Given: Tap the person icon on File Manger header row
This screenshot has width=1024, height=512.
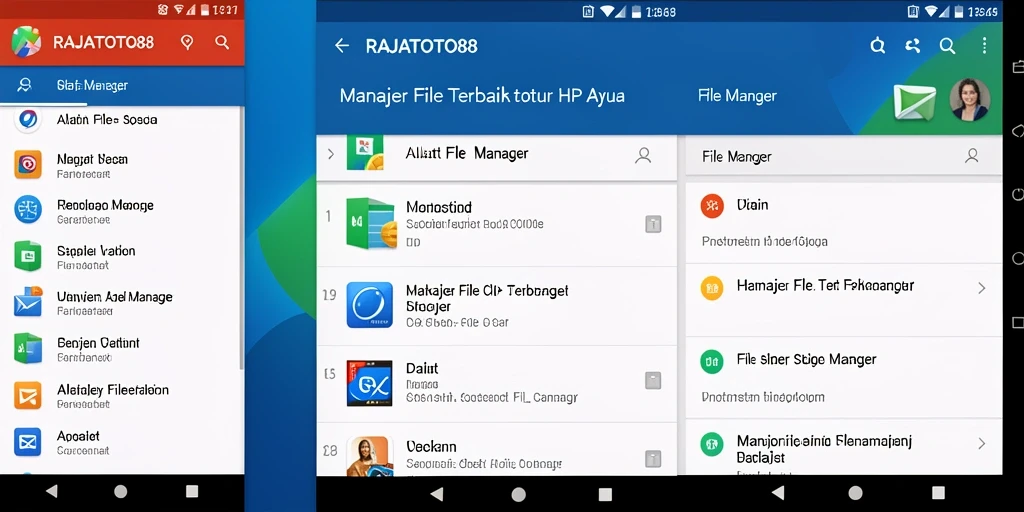Looking at the screenshot, I should (x=972, y=155).
